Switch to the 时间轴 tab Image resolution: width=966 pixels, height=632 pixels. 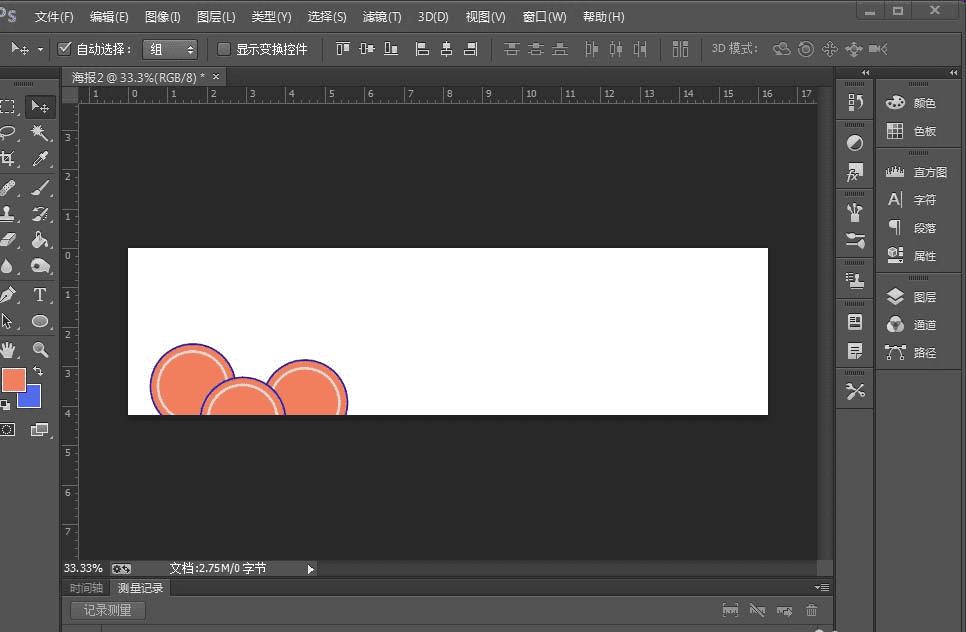tap(85, 588)
